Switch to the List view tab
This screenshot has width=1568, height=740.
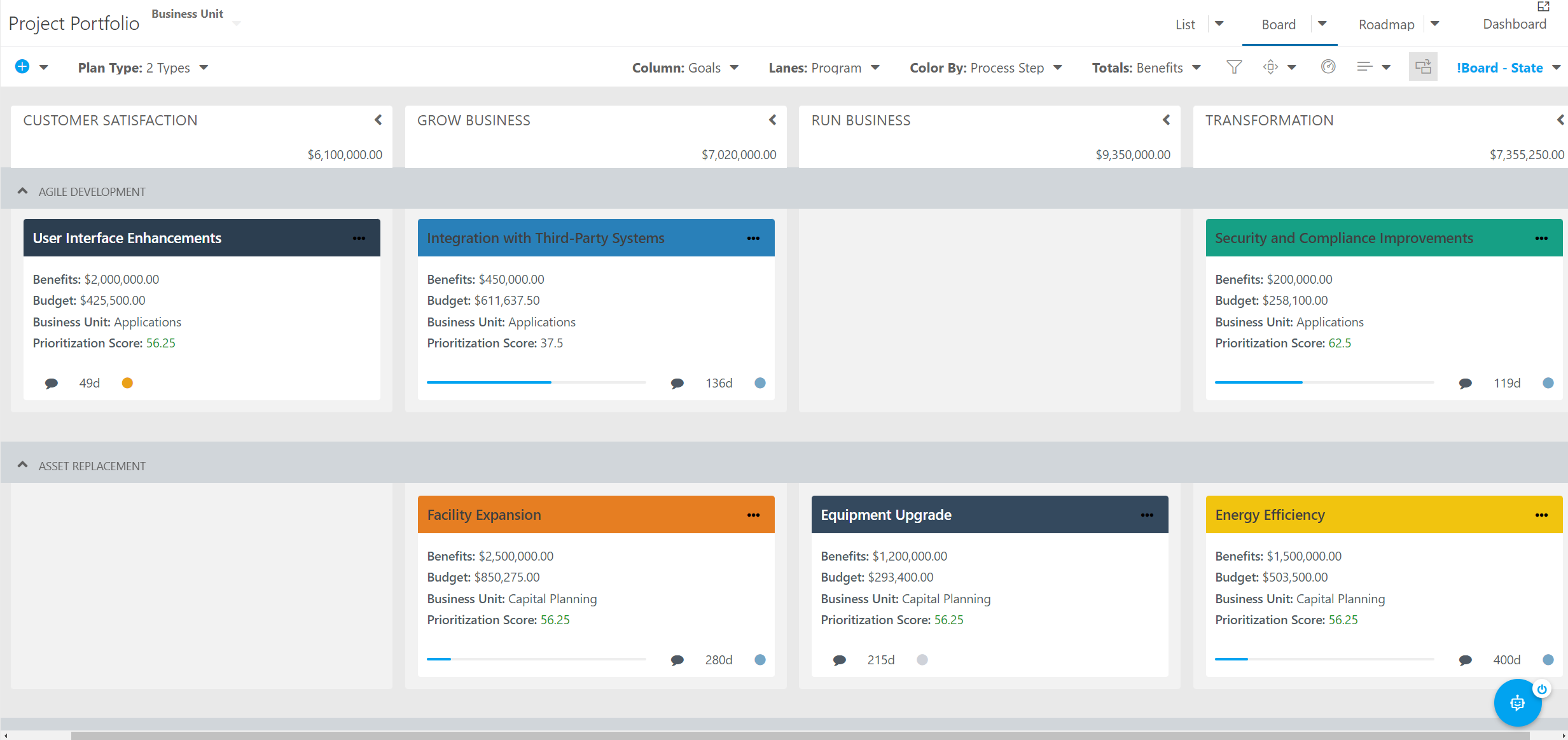tap(1185, 24)
